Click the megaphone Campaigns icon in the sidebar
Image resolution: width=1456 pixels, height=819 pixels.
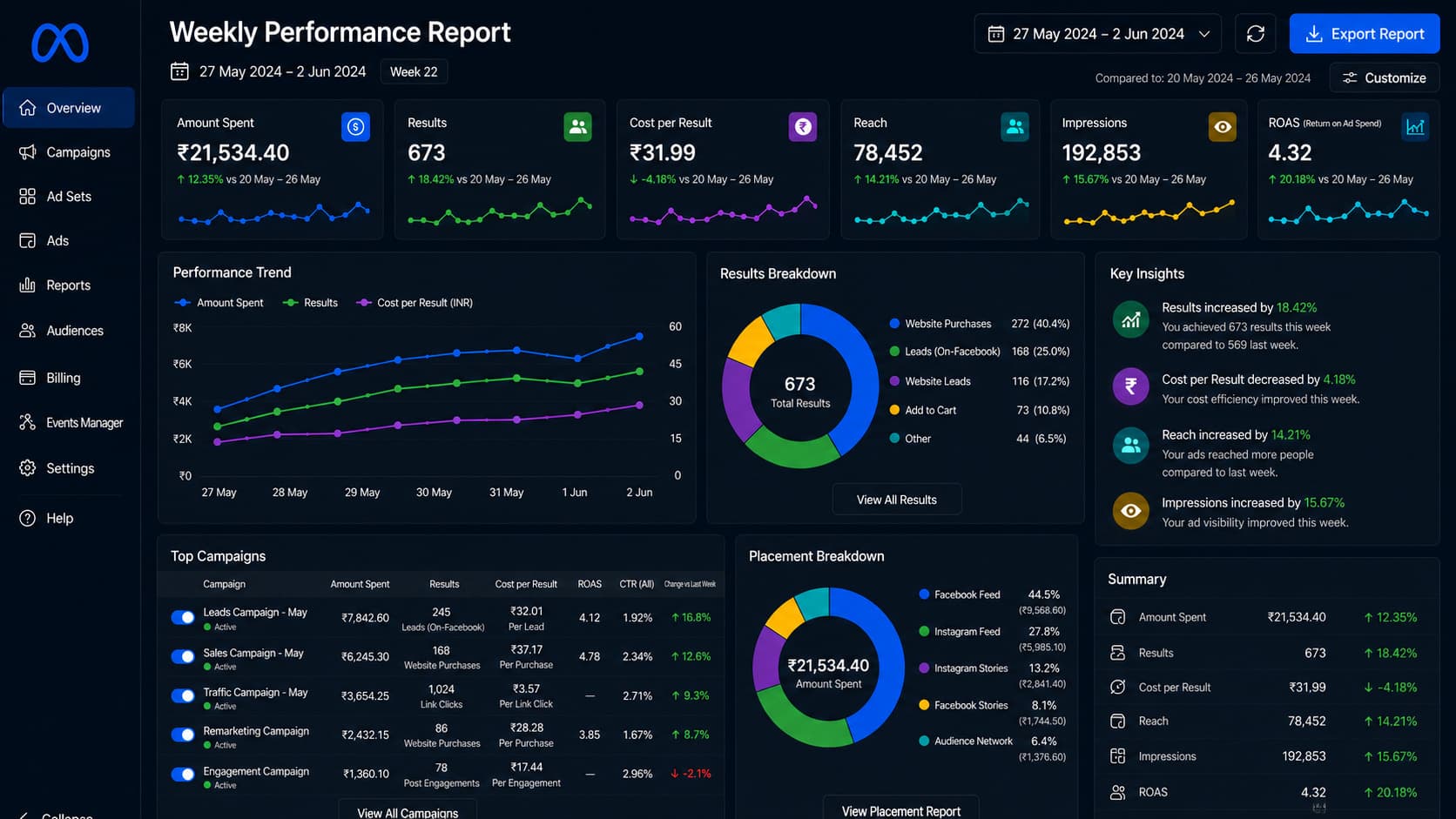28,152
